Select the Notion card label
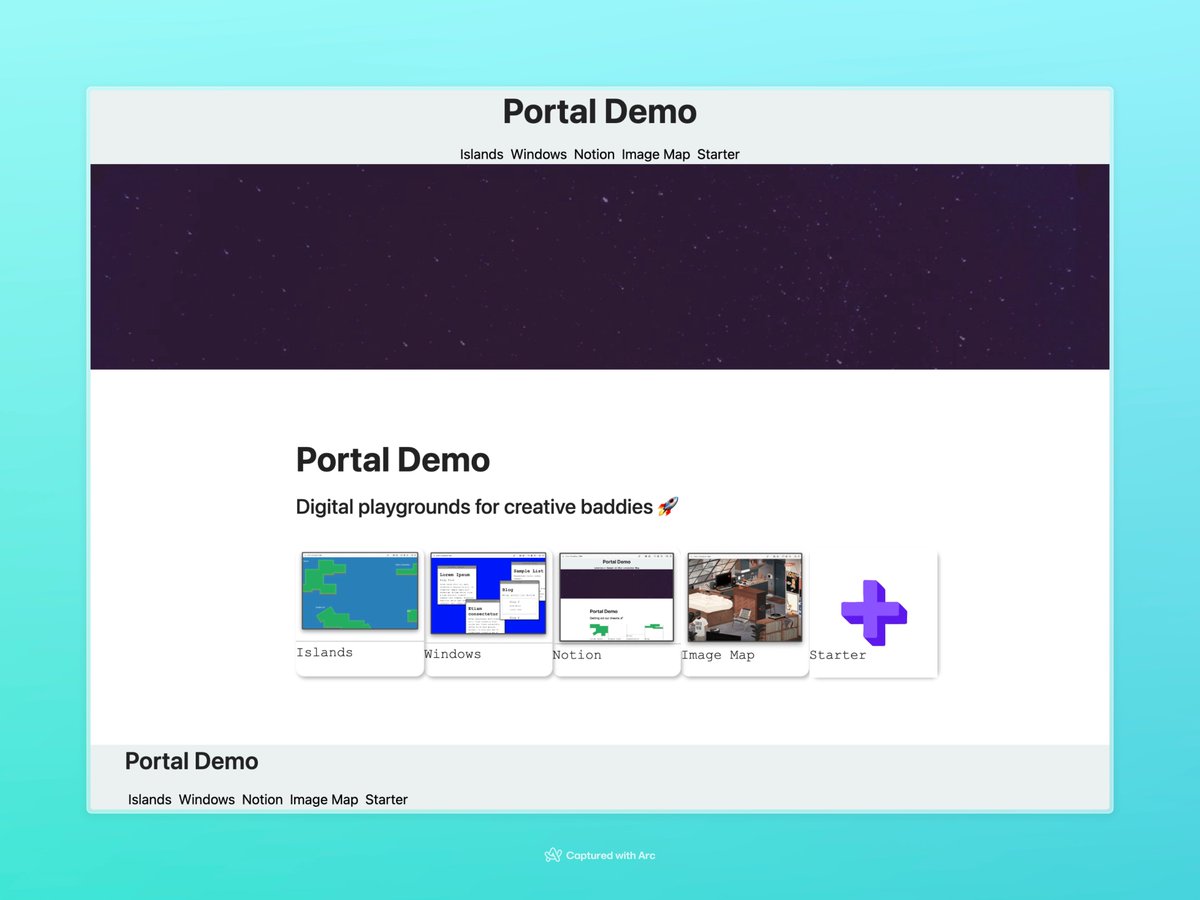 577,655
